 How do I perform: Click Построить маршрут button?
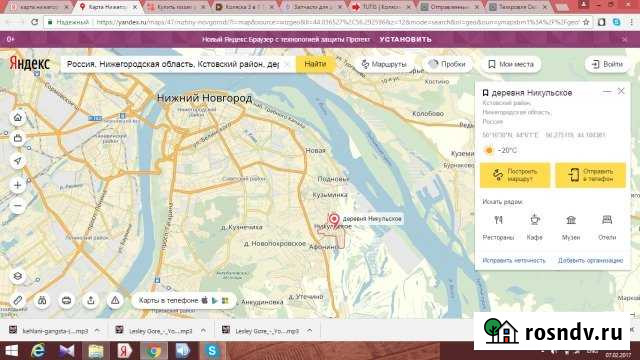(515, 175)
